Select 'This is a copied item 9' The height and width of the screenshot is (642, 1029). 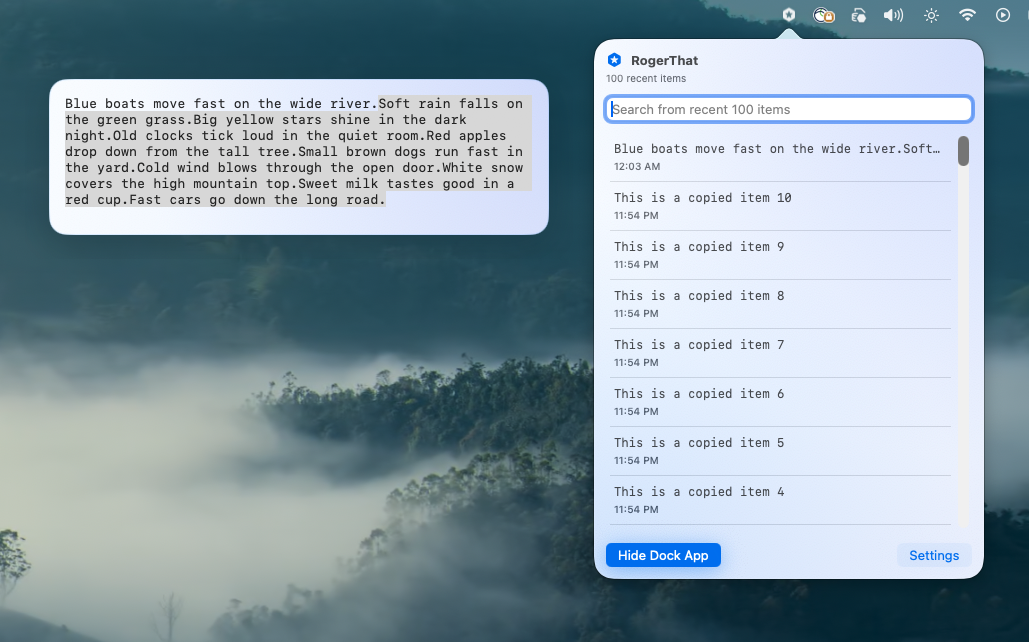pos(780,255)
